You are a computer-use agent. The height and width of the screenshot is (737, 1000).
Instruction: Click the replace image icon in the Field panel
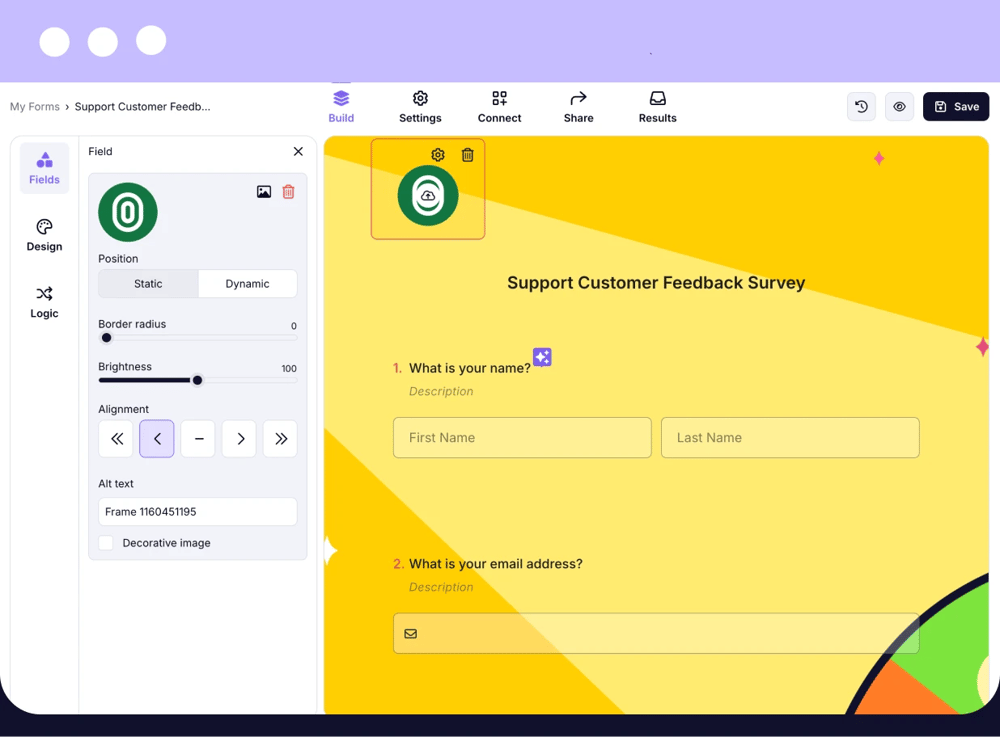(x=263, y=191)
